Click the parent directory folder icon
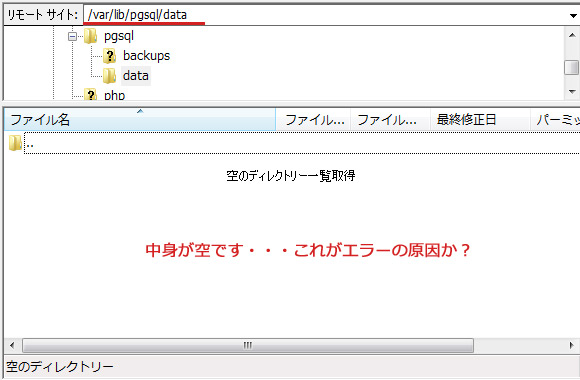The image size is (580, 380). pyautogui.click(x=15, y=143)
